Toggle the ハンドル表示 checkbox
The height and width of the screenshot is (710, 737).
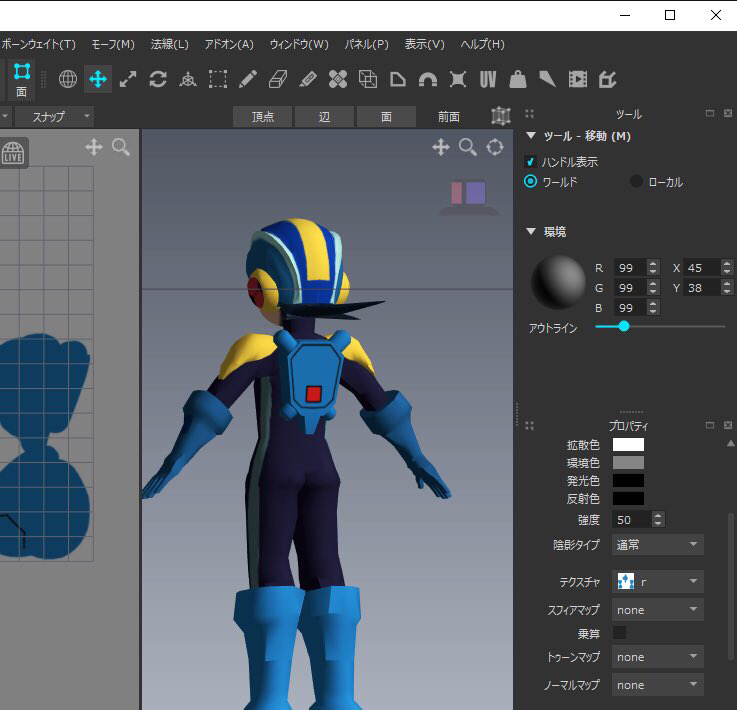pyautogui.click(x=531, y=161)
